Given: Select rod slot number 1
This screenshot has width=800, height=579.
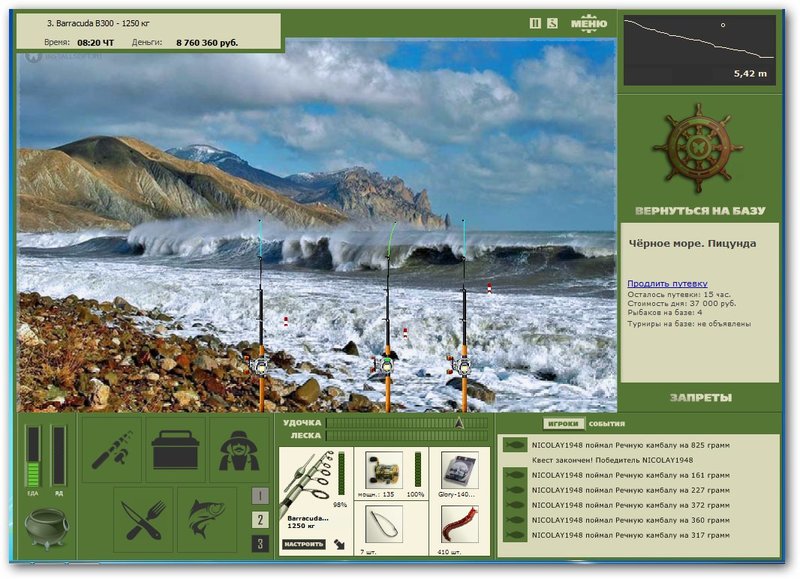Looking at the screenshot, I should click(260, 495).
